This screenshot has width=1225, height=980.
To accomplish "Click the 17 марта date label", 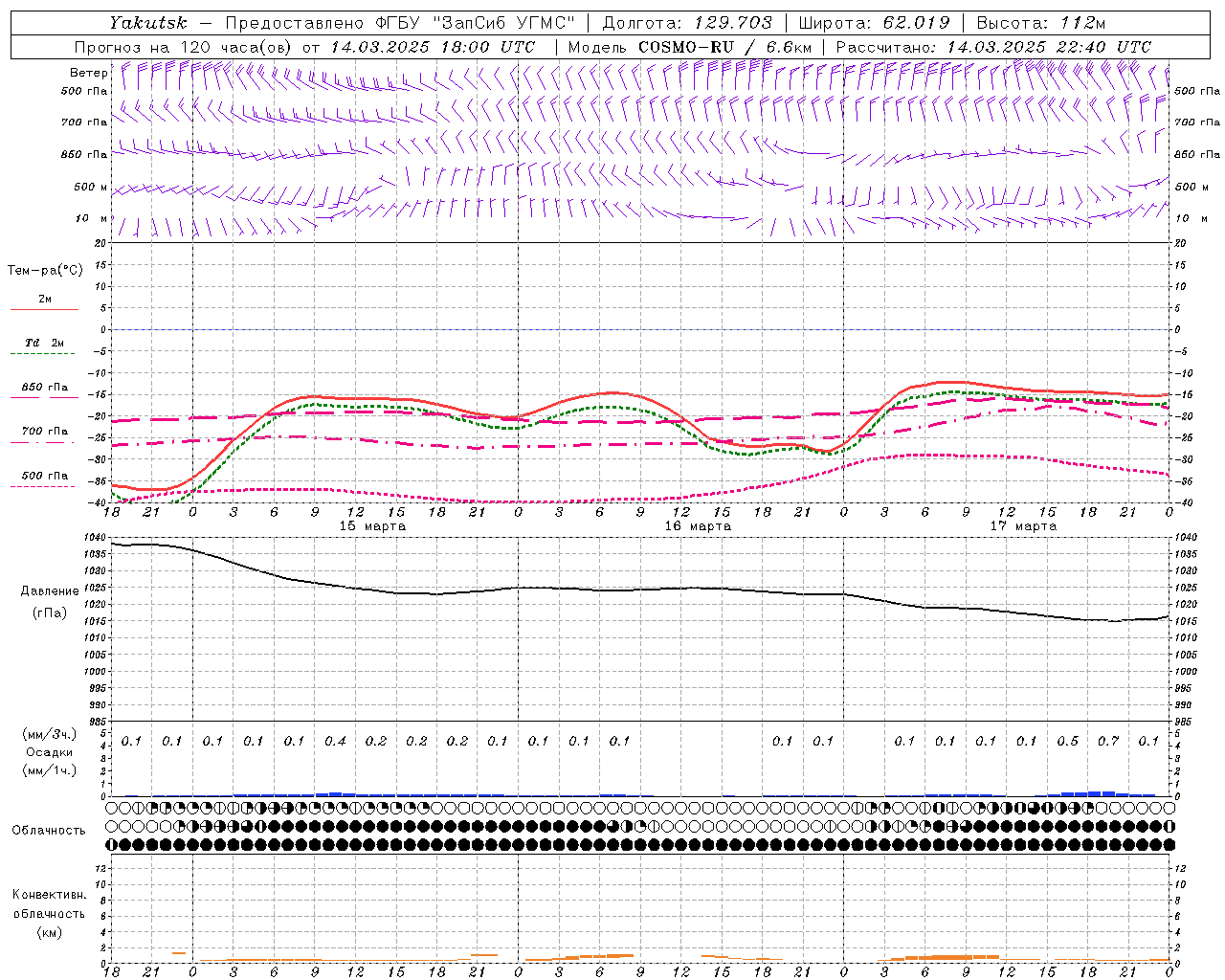I will pos(1023,526).
